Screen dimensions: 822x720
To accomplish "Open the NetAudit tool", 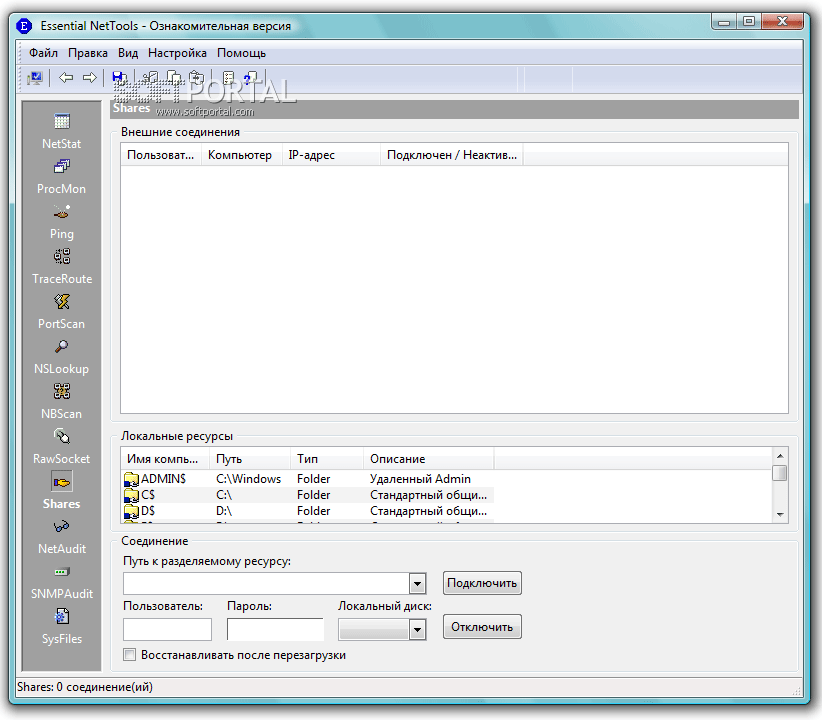I will click(x=62, y=538).
